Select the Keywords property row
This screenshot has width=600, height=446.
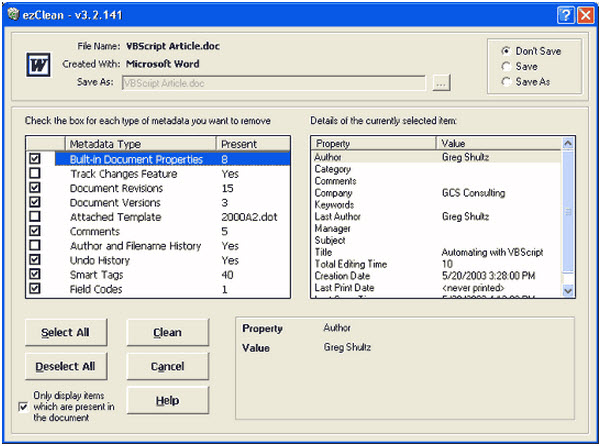pyautogui.click(x=437, y=204)
